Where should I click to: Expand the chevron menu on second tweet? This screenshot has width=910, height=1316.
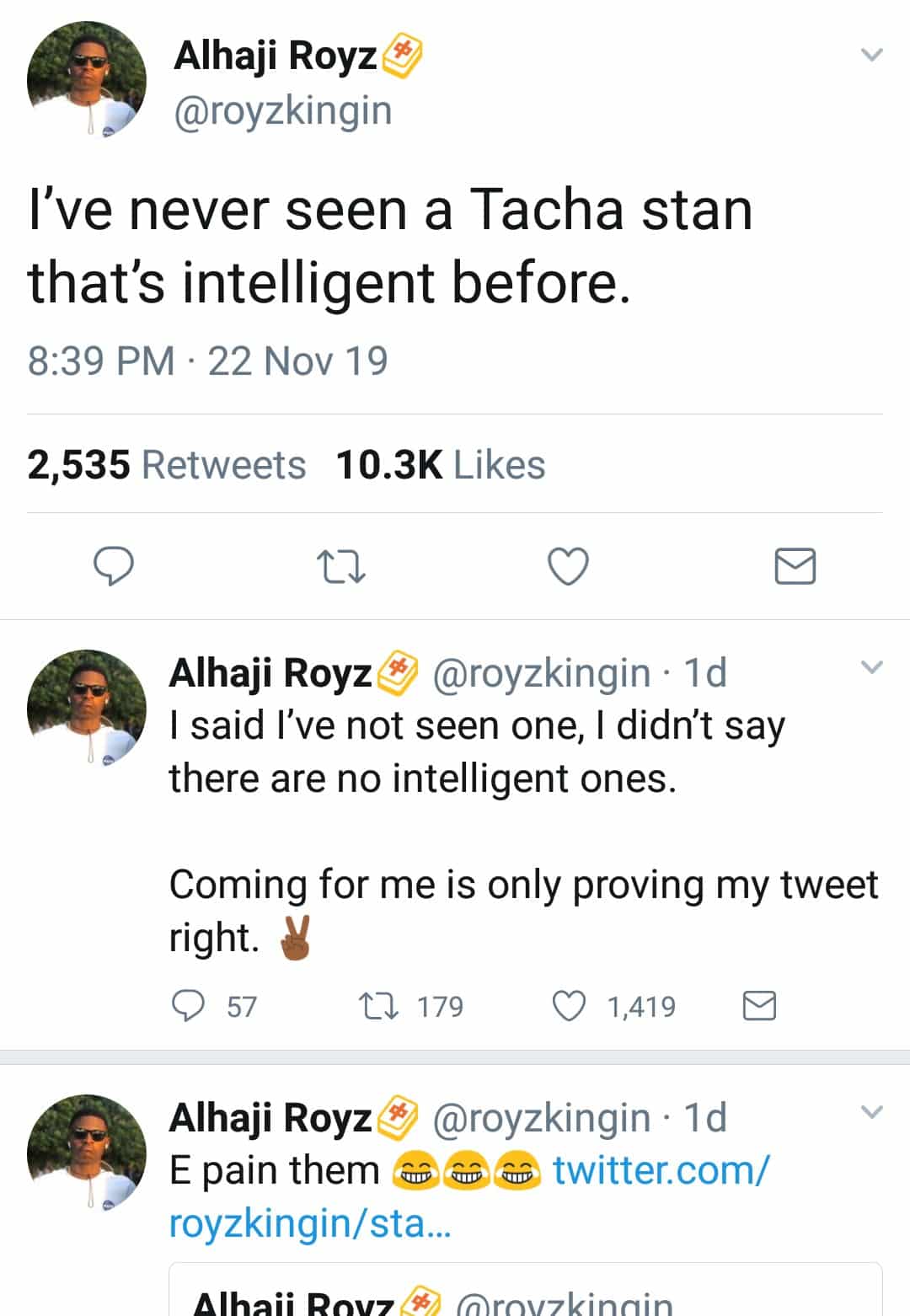(872, 668)
